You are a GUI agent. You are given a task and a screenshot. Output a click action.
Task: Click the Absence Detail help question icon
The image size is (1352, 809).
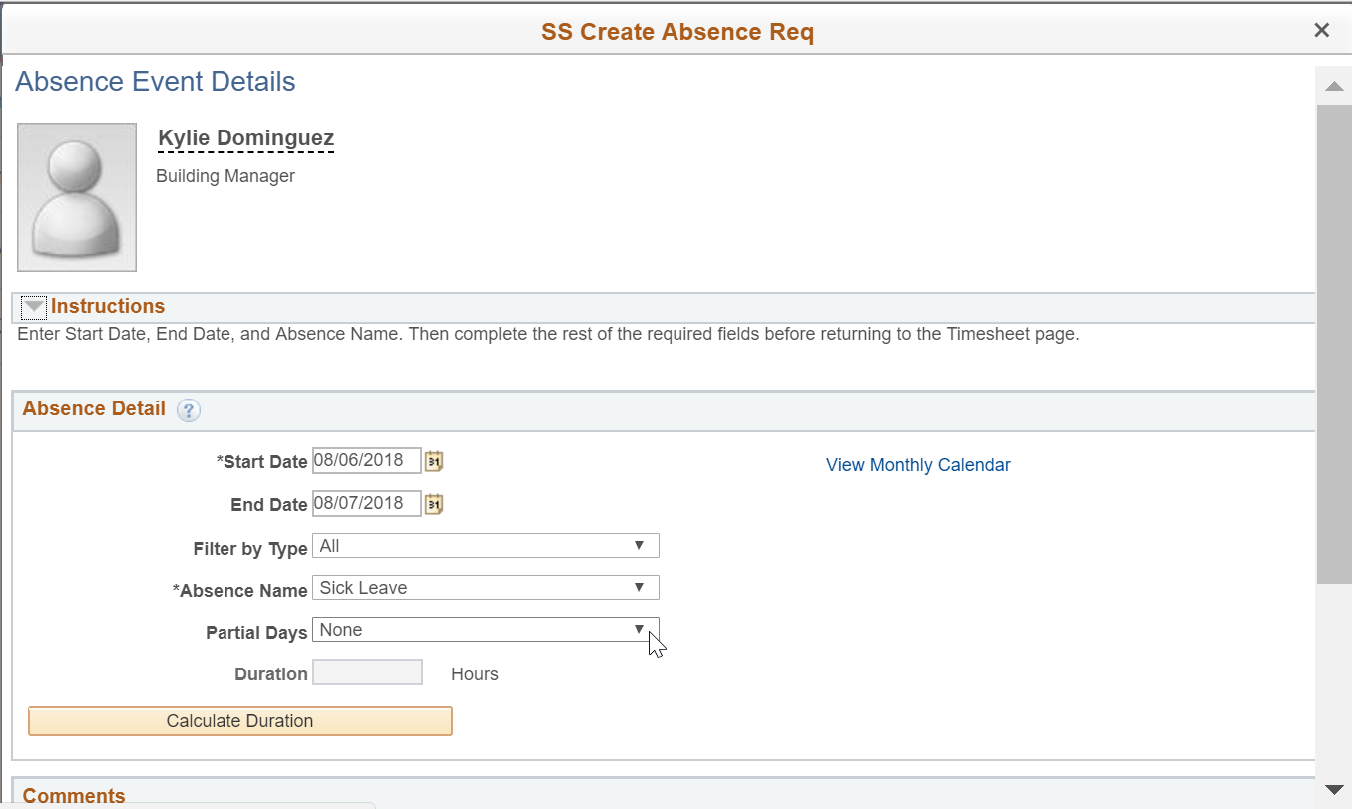(189, 410)
